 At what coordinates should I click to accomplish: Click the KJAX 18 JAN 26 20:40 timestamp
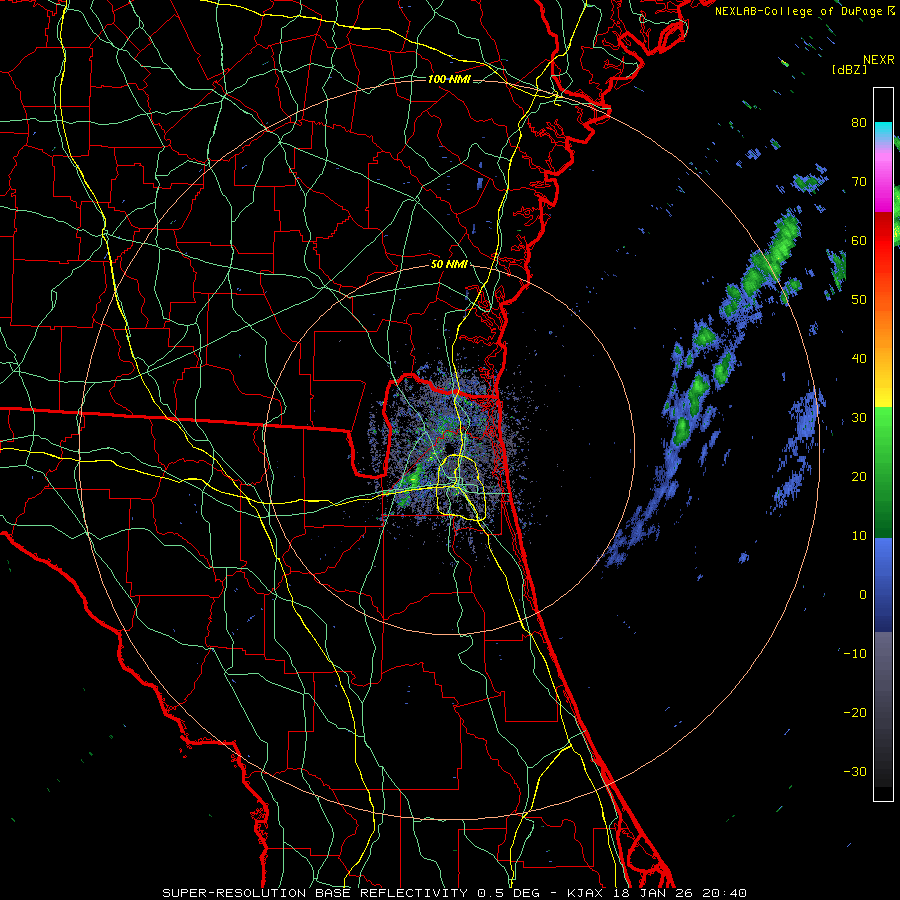point(657,893)
